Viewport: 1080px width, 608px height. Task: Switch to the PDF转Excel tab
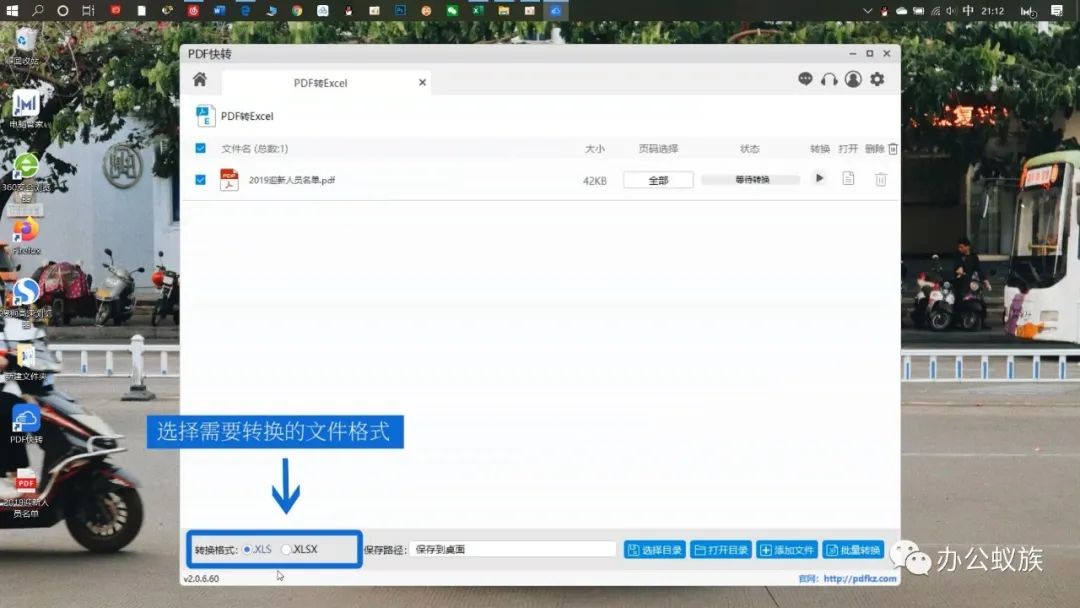[321, 83]
